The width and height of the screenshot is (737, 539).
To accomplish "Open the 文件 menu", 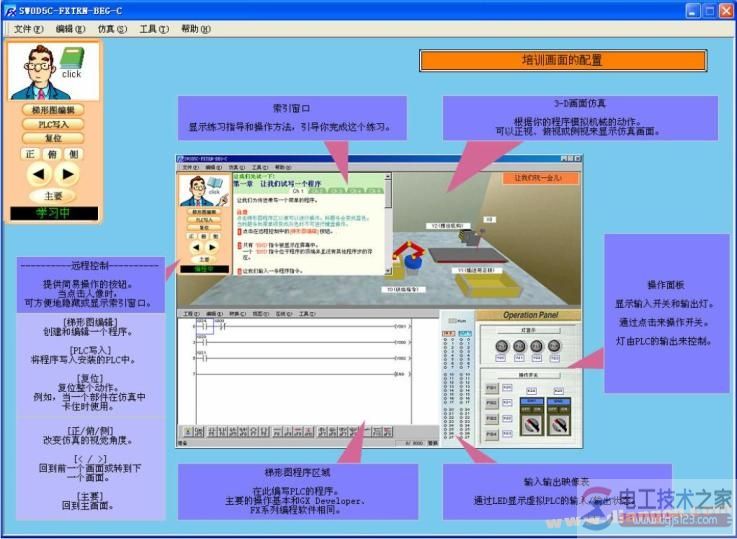I will pyautogui.click(x=28, y=29).
